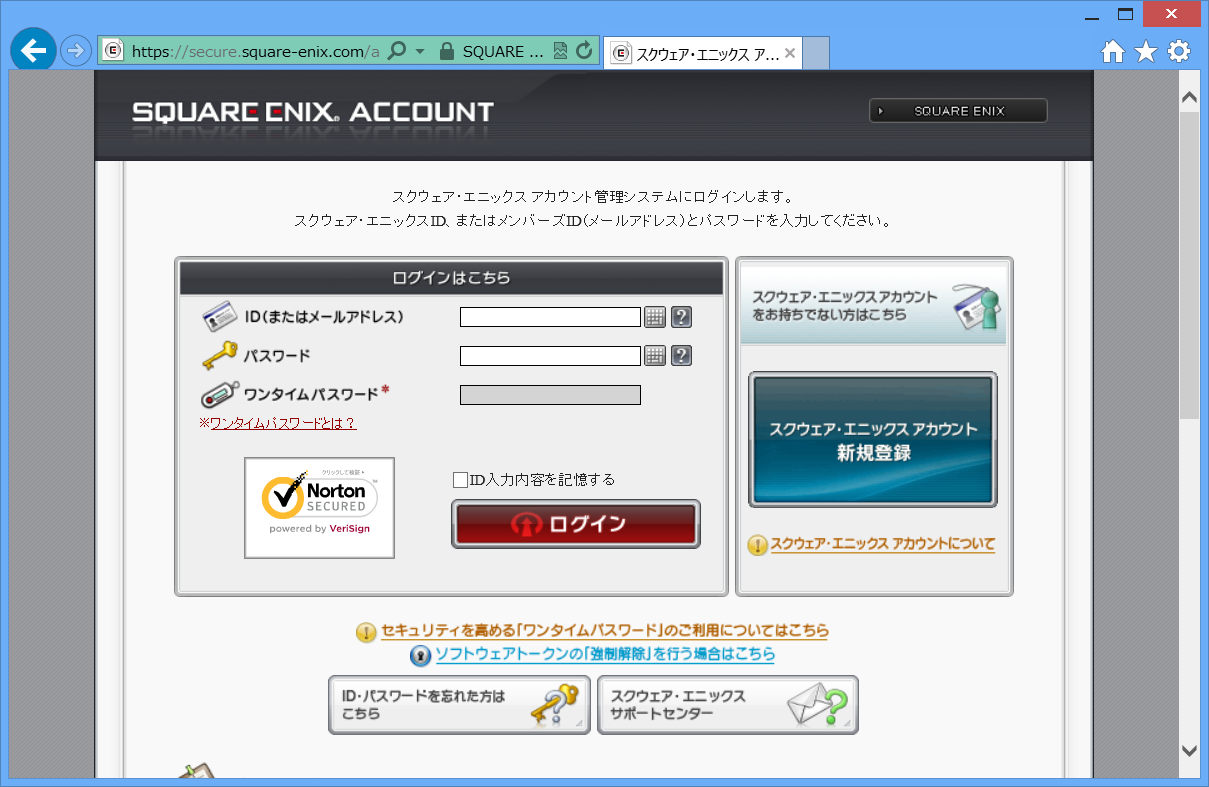
Task: Click the ワンタイムパスワード input field
Action: pyautogui.click(x=550, y=395)
